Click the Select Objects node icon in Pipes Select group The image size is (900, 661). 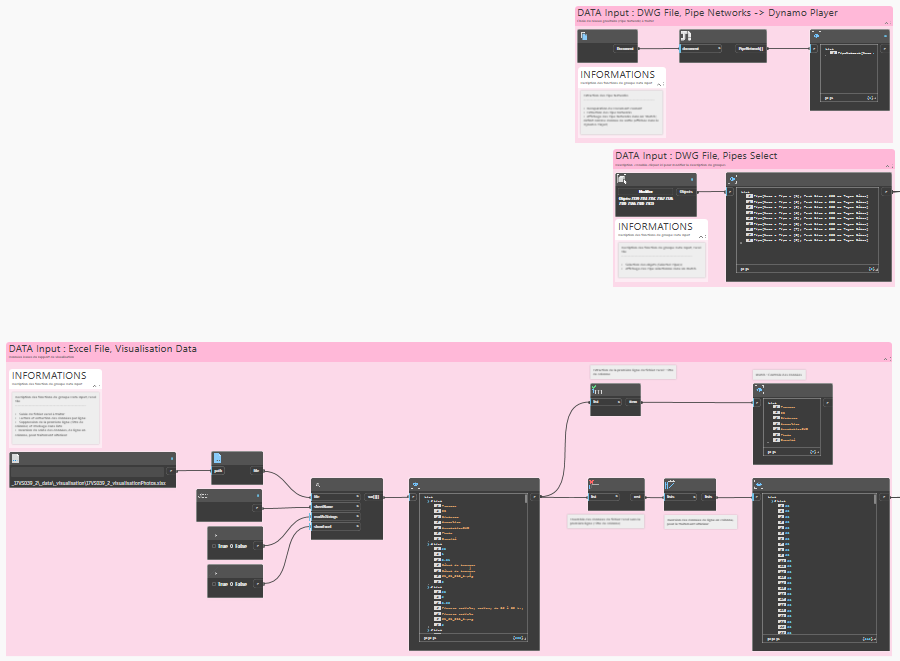pyautogui.click(x=622, y=179)
